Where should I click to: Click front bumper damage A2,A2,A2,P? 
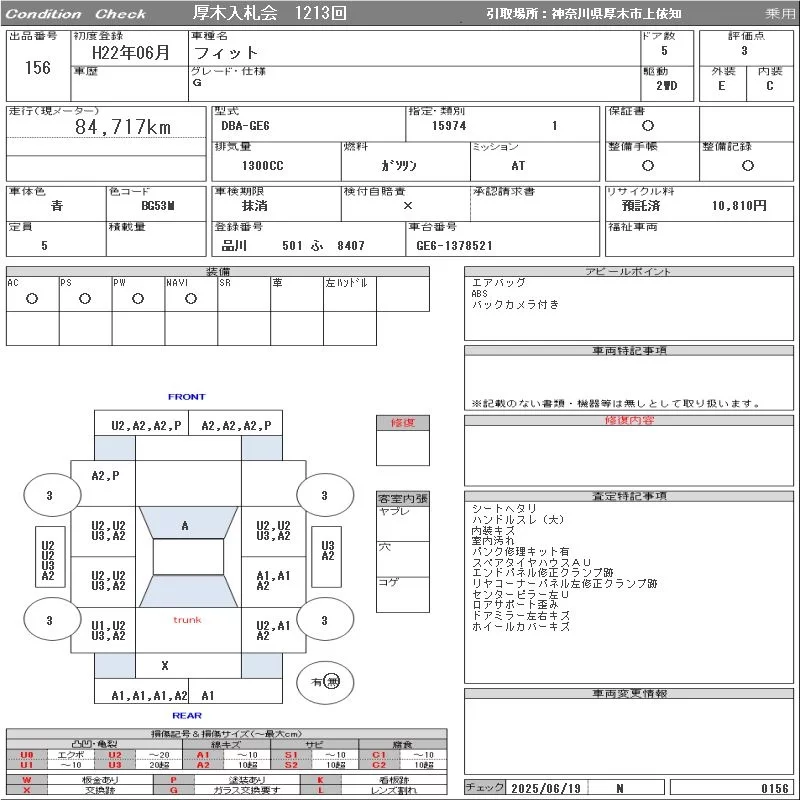(236, 425)
